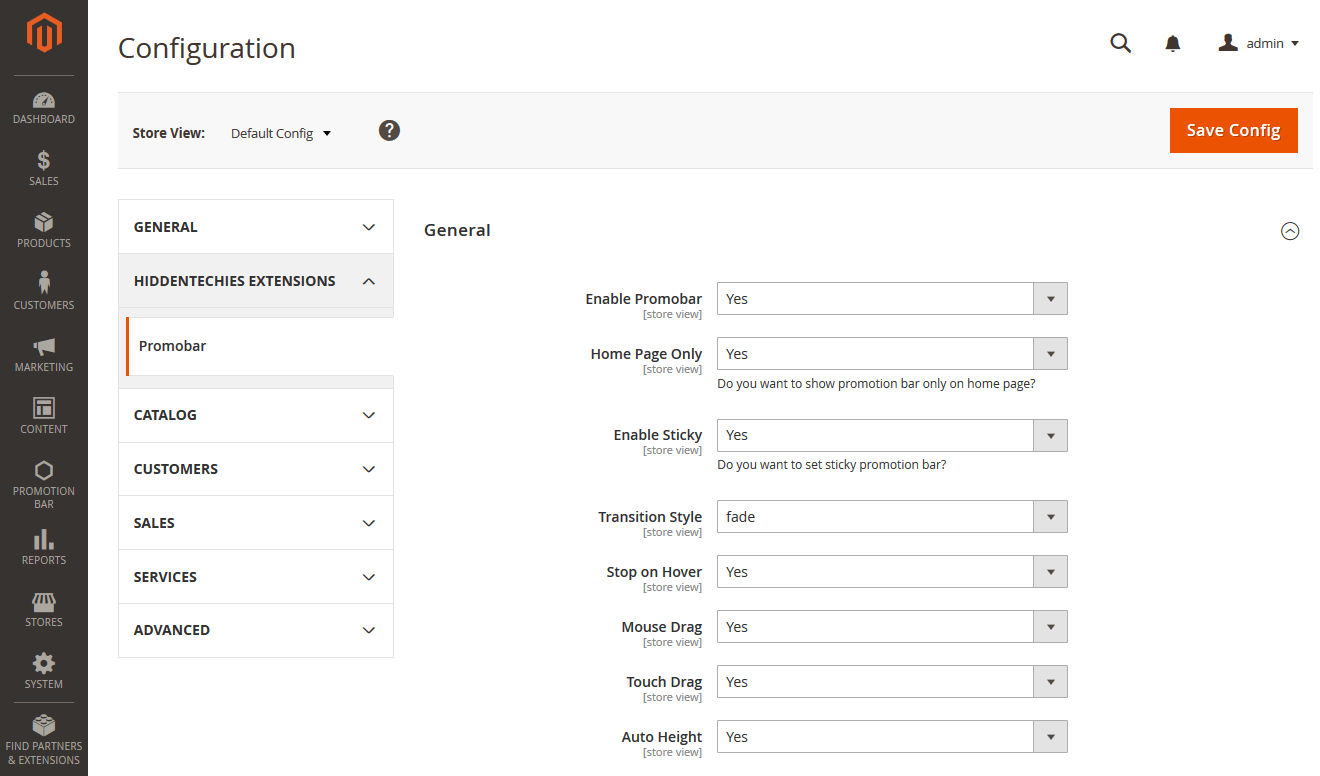The image size is (1320, 776).
Task: Open the Enable Promobar dropdown
Action: click(x=891, y=299)
